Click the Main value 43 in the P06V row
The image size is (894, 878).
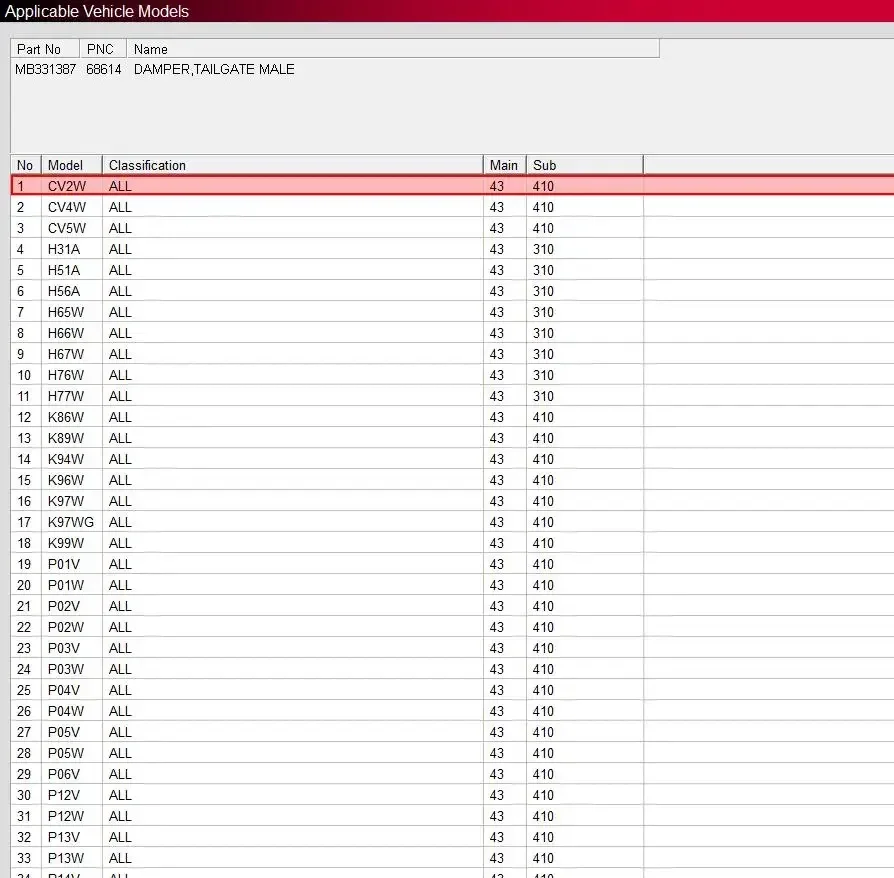(497, 774)
